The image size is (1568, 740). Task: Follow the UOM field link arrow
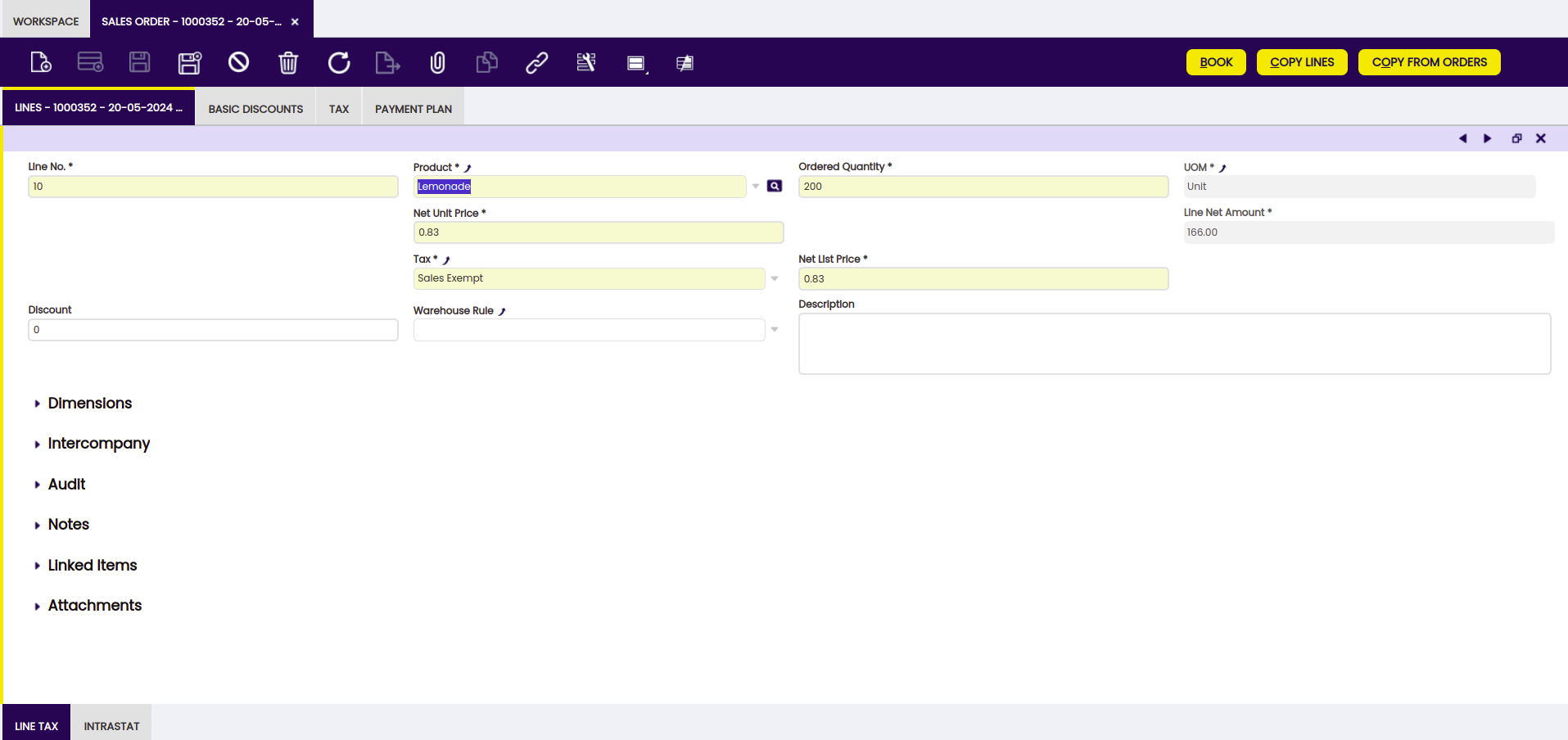click(1222, 168)
